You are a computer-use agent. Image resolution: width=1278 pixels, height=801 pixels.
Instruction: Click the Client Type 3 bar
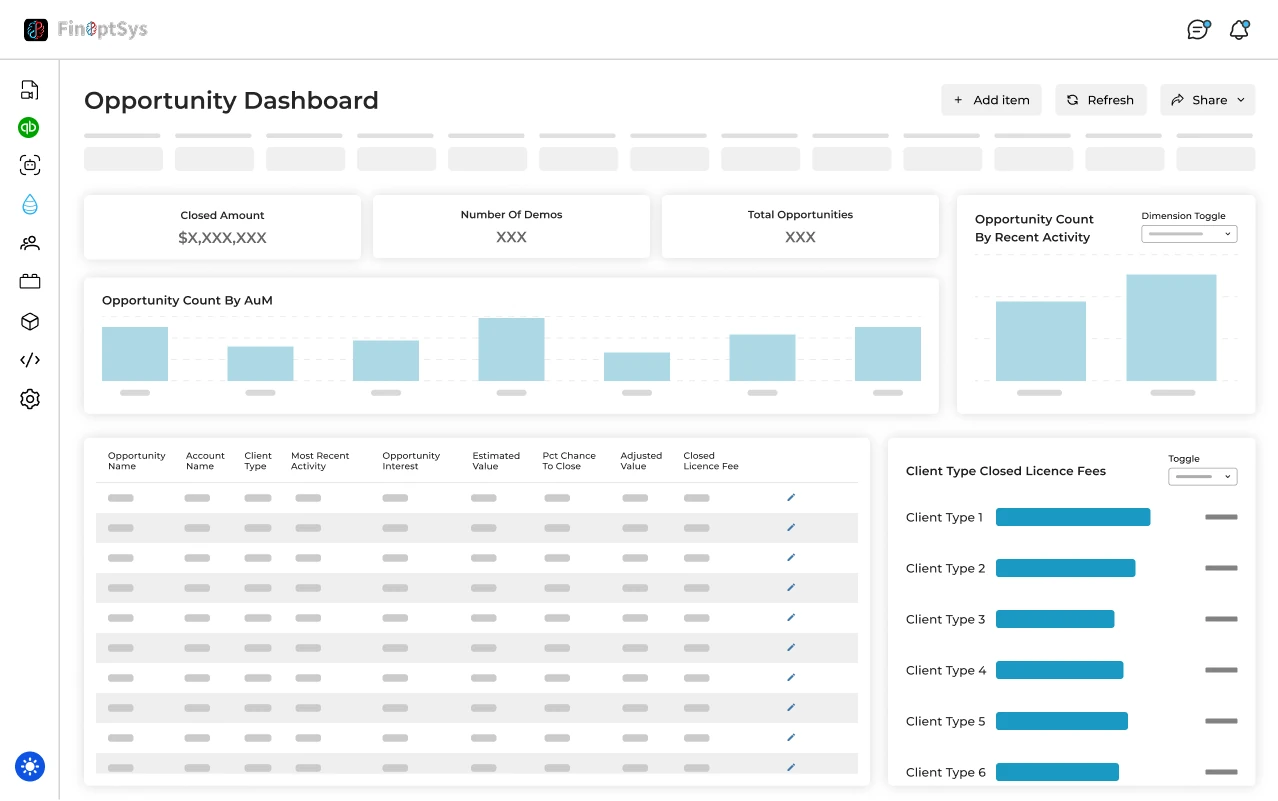pos(1055,619)
